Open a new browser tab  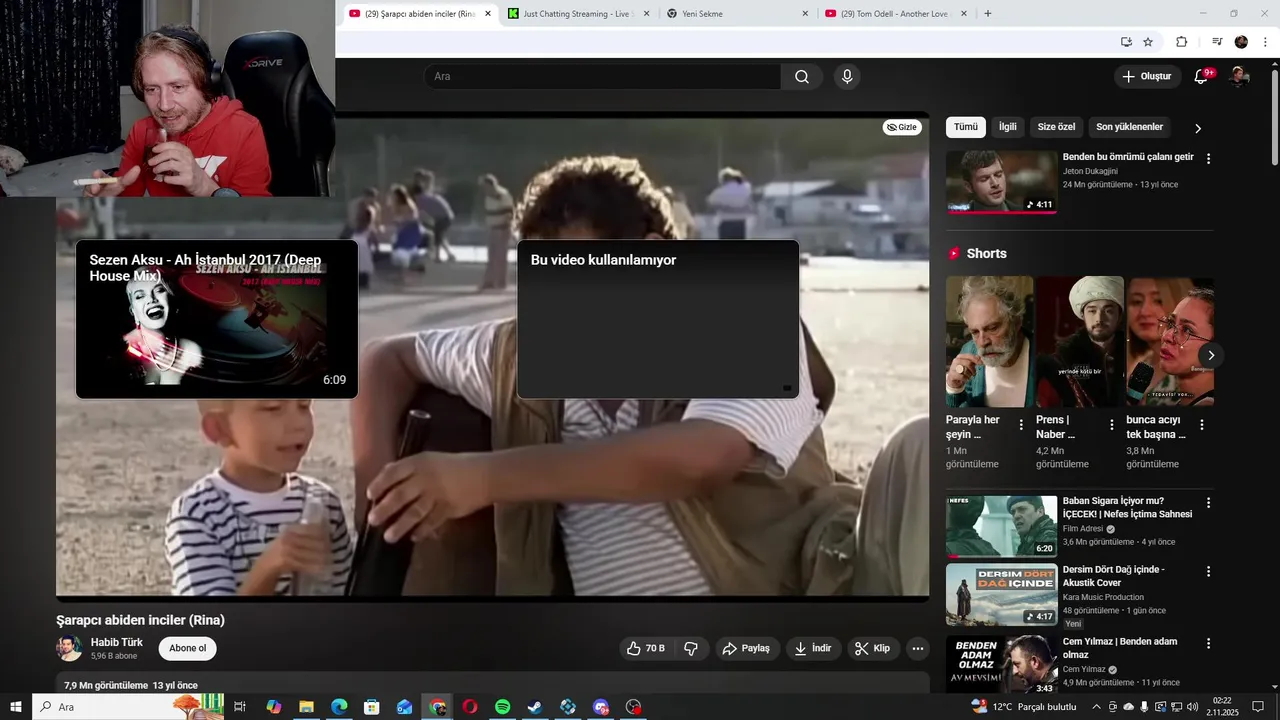pyautogui.click(x=988, y=14)
